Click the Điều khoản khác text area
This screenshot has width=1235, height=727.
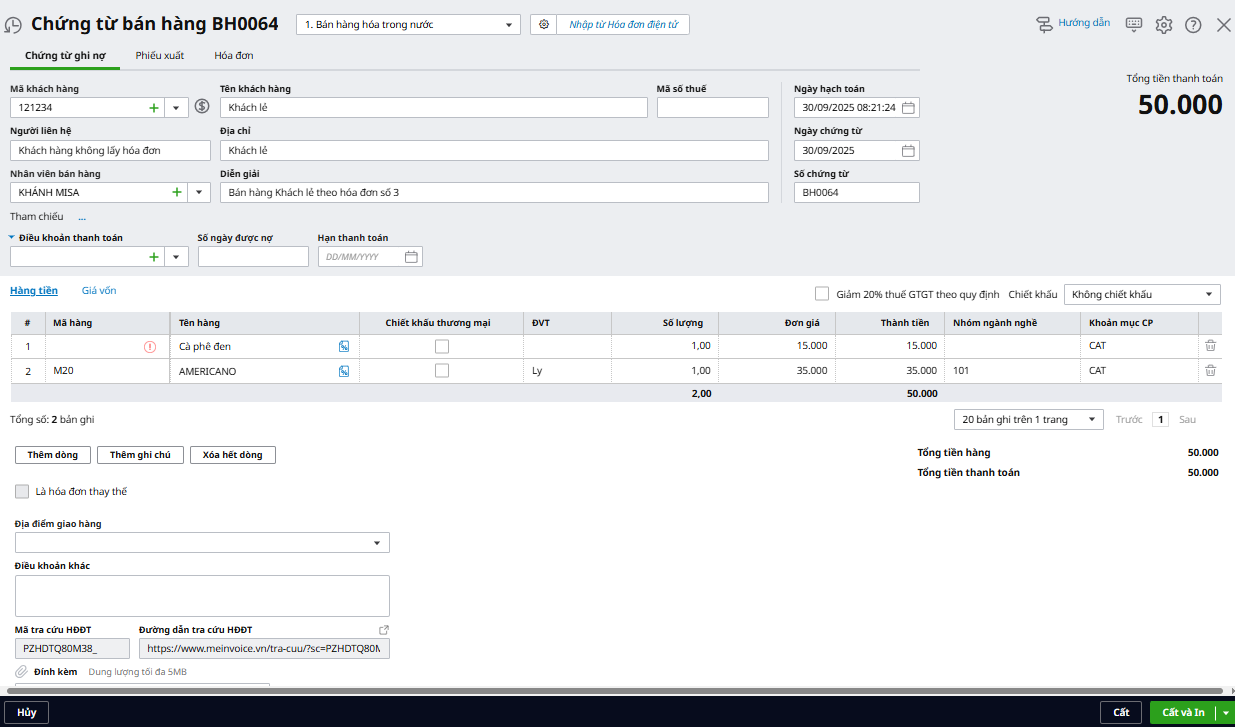tap(202, 595)
